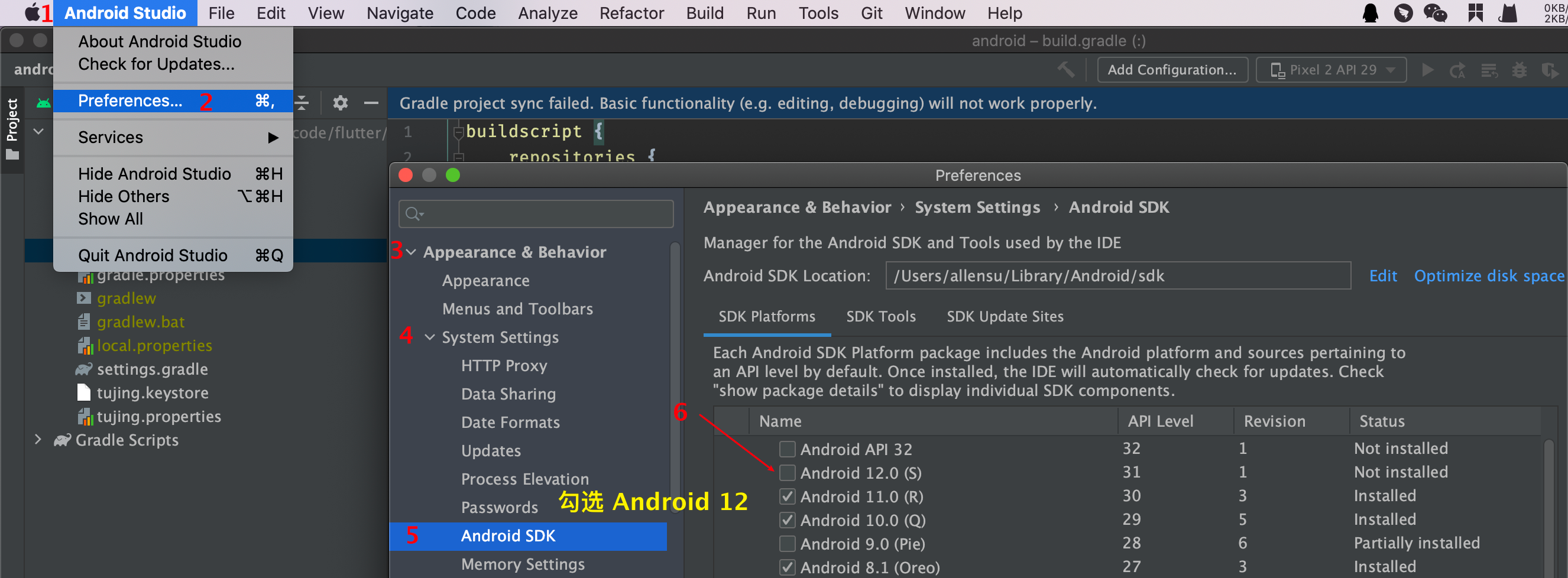Select Memory Settings in settings tree

click(x=522, y=564)
